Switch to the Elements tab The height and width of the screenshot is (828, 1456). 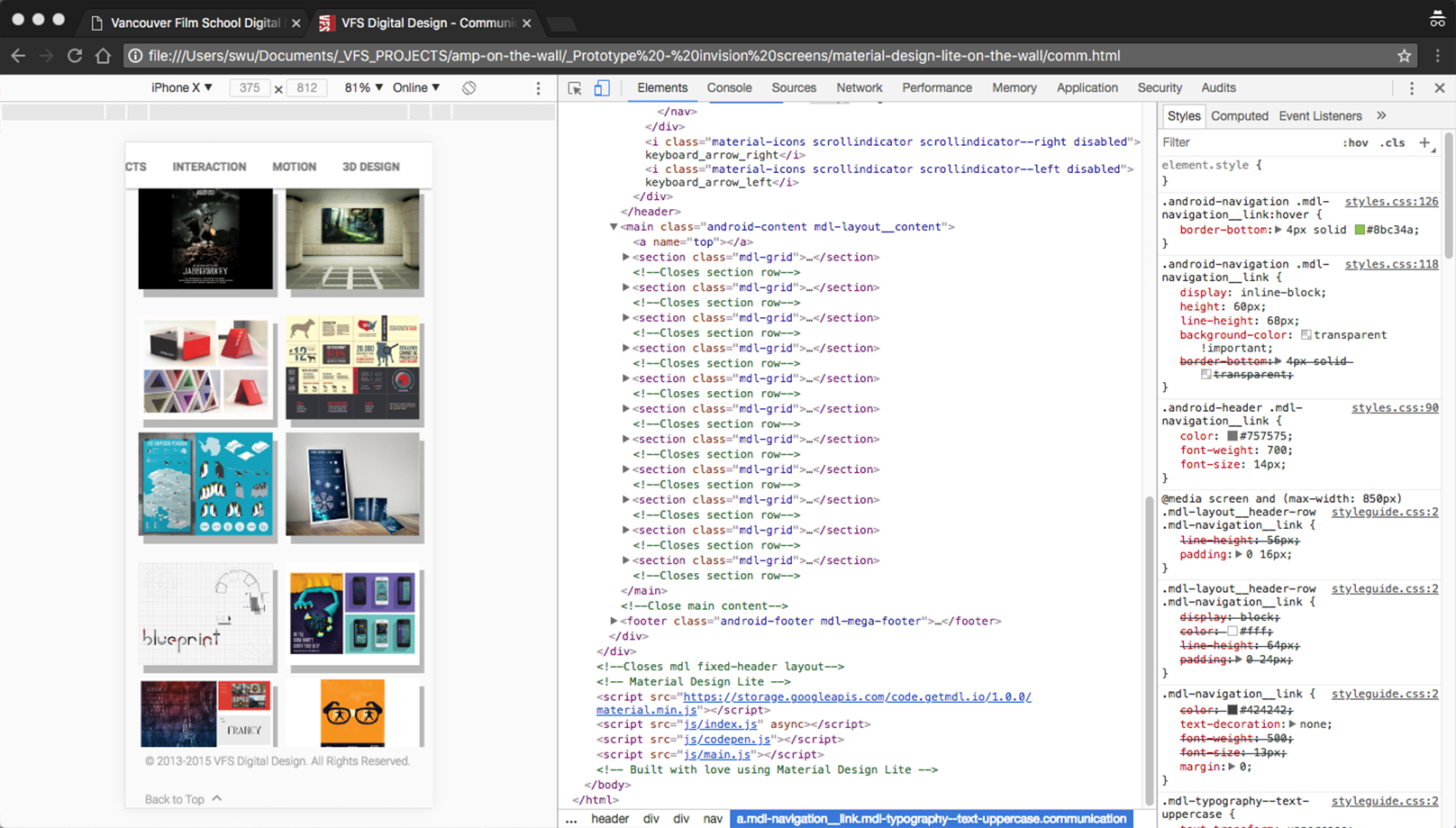pyautogui.click(x=662, y=87)
